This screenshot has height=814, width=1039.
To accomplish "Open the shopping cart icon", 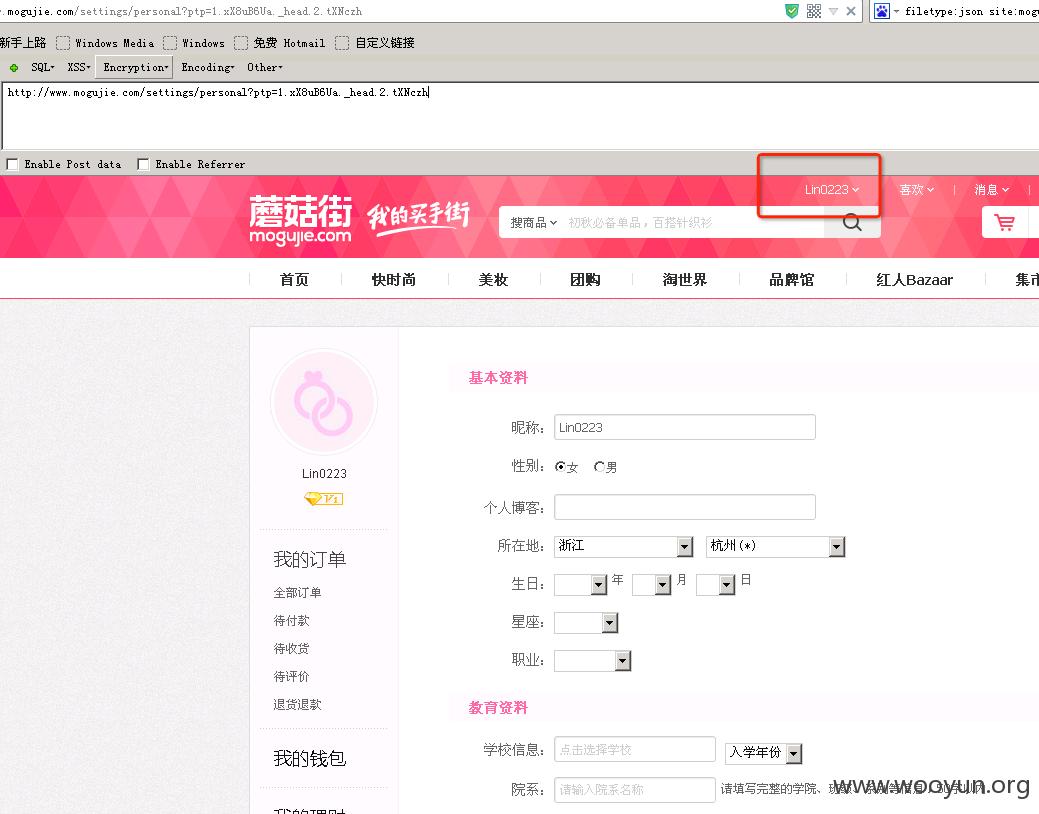I will tap(1005, 223).
